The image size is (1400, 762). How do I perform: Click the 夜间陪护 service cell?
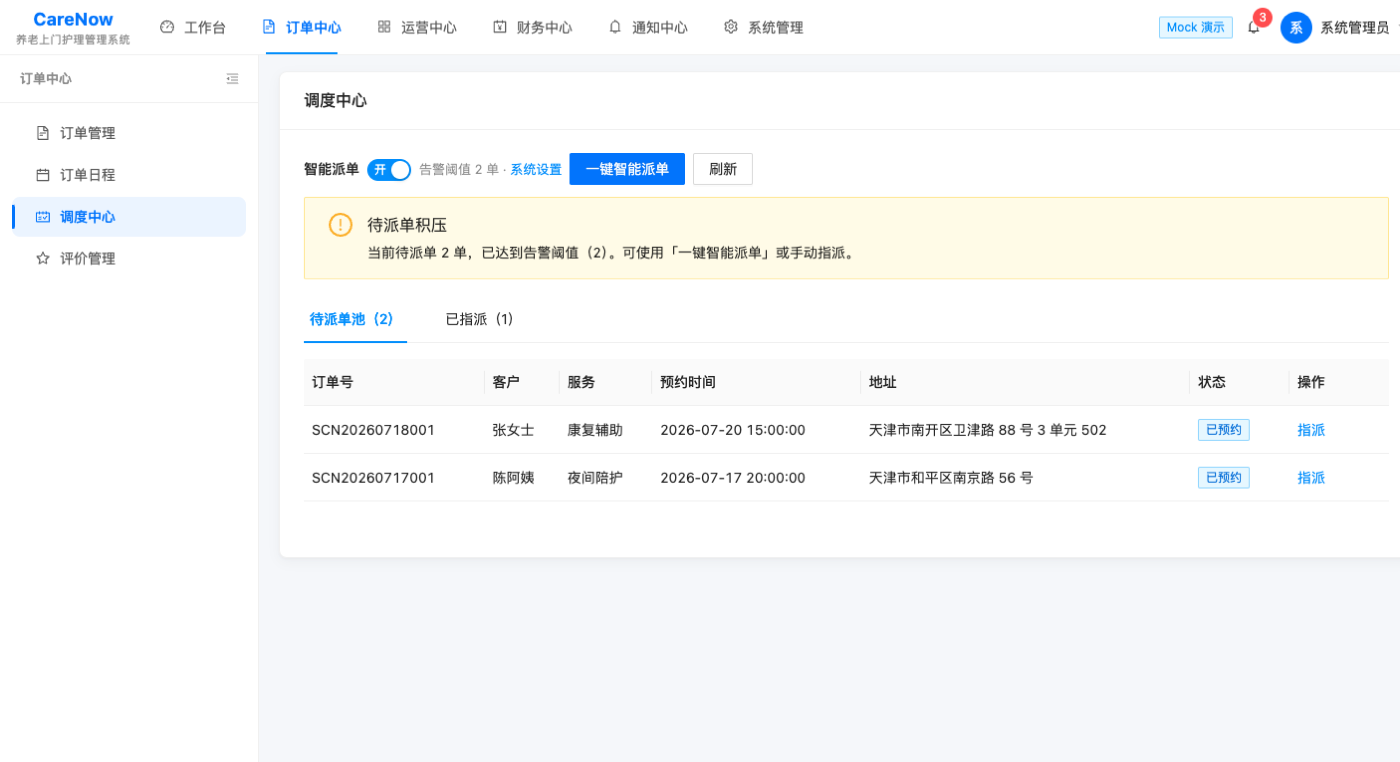595,478
